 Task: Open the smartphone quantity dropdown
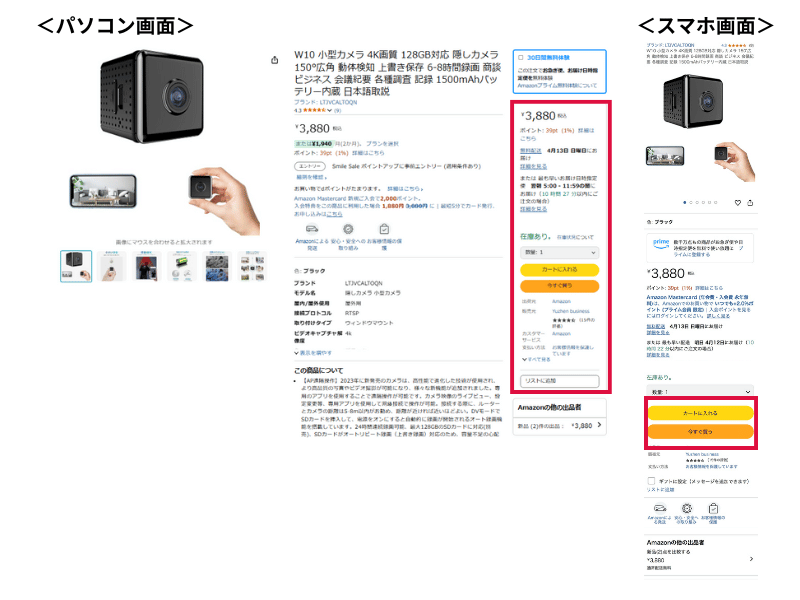[699, 391]
